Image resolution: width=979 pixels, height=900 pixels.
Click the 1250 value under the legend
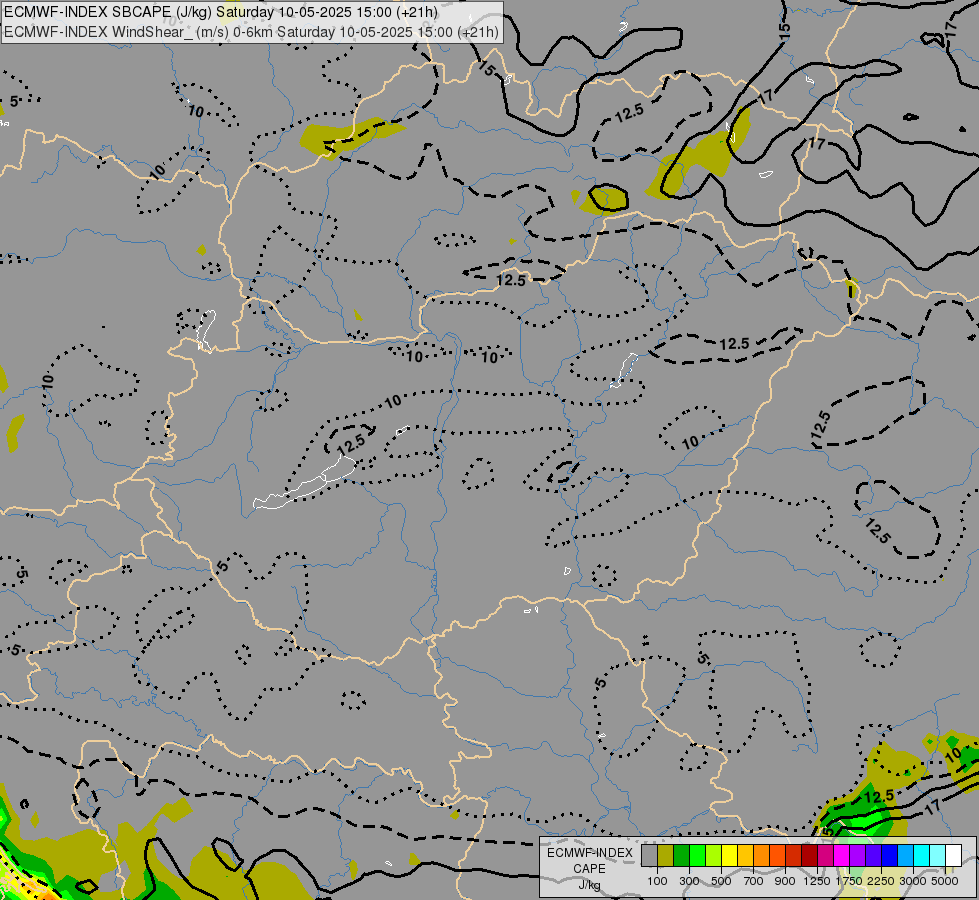click(x=817, y=881)
